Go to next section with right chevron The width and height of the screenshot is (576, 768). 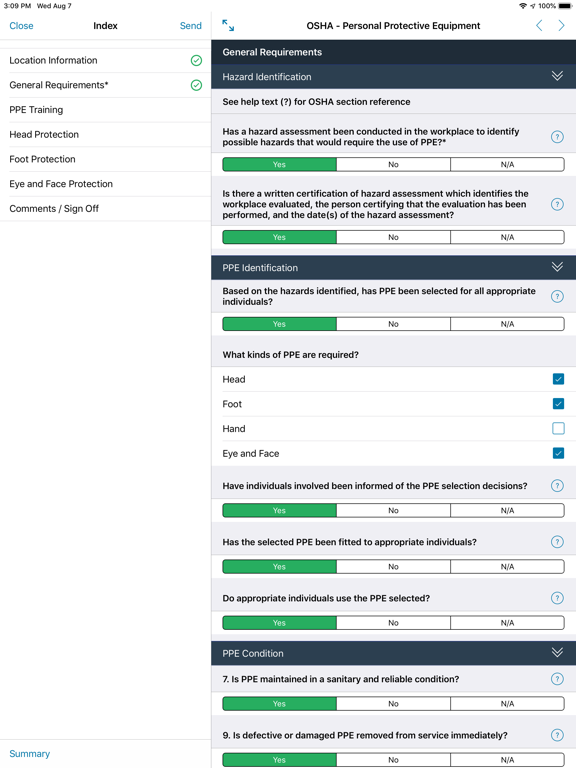(x=561, y=25)
